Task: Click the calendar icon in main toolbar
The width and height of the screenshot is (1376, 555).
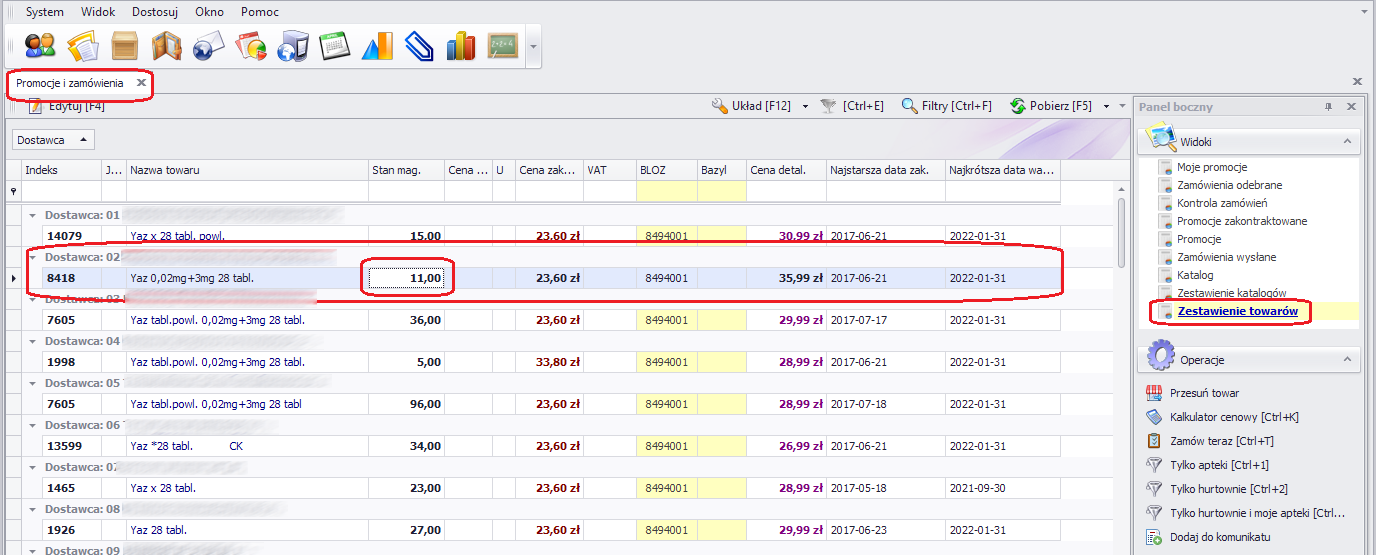Action: point(334,46)
